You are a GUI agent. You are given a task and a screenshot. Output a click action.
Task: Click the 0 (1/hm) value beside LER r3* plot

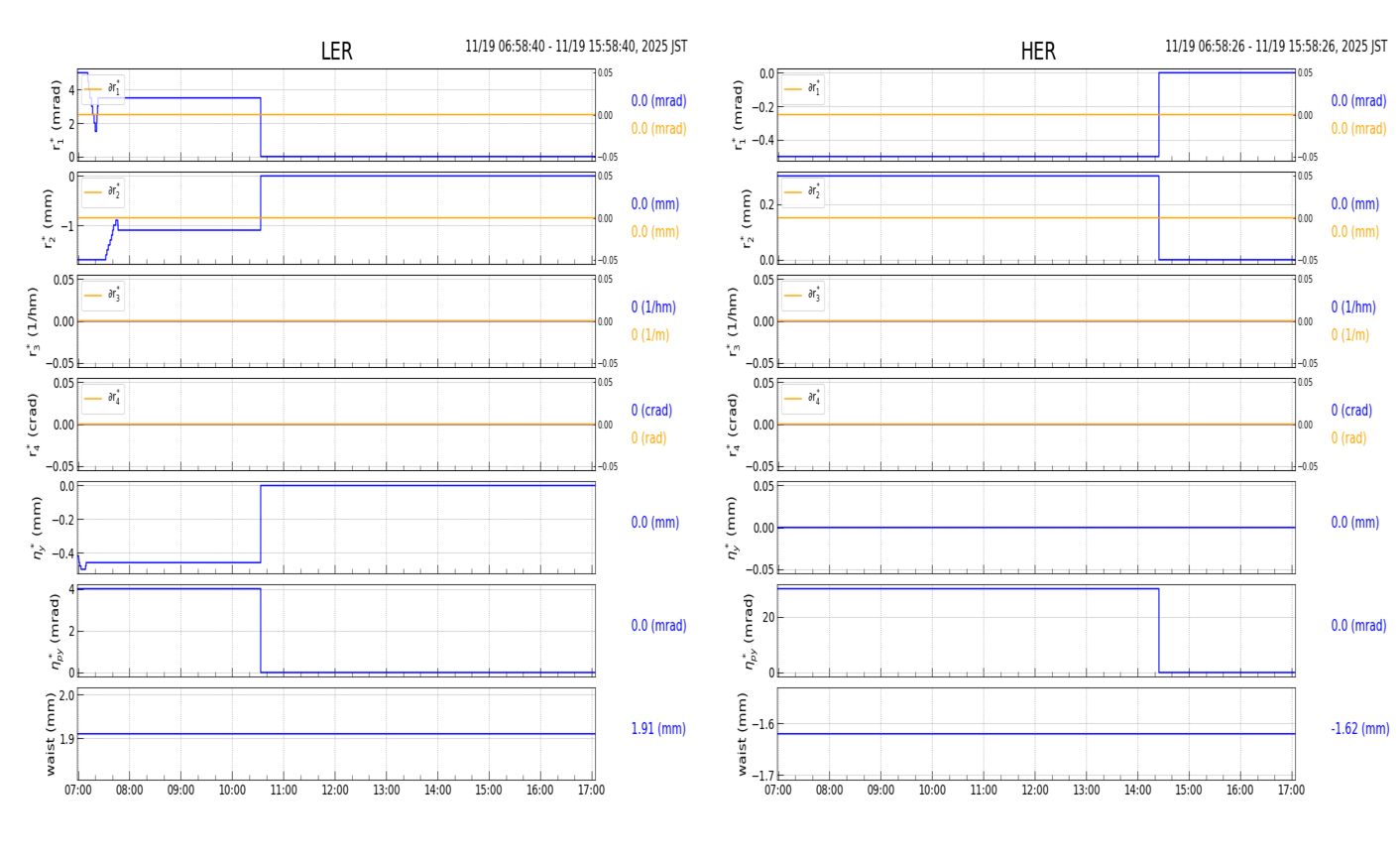point(653,307)
